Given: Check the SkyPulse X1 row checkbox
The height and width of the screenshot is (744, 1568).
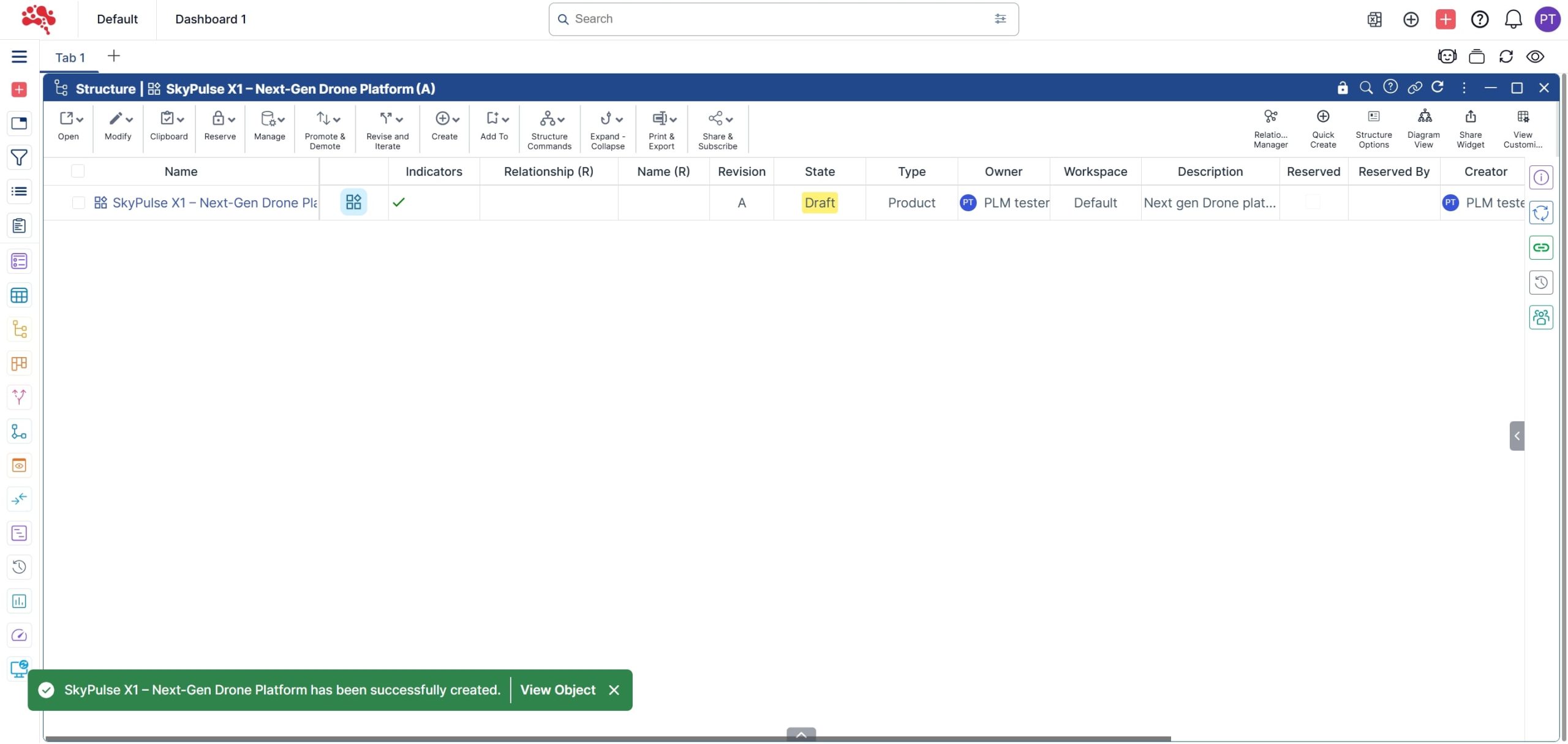Looking at the screenshot, I should click(x=78, y=203).
